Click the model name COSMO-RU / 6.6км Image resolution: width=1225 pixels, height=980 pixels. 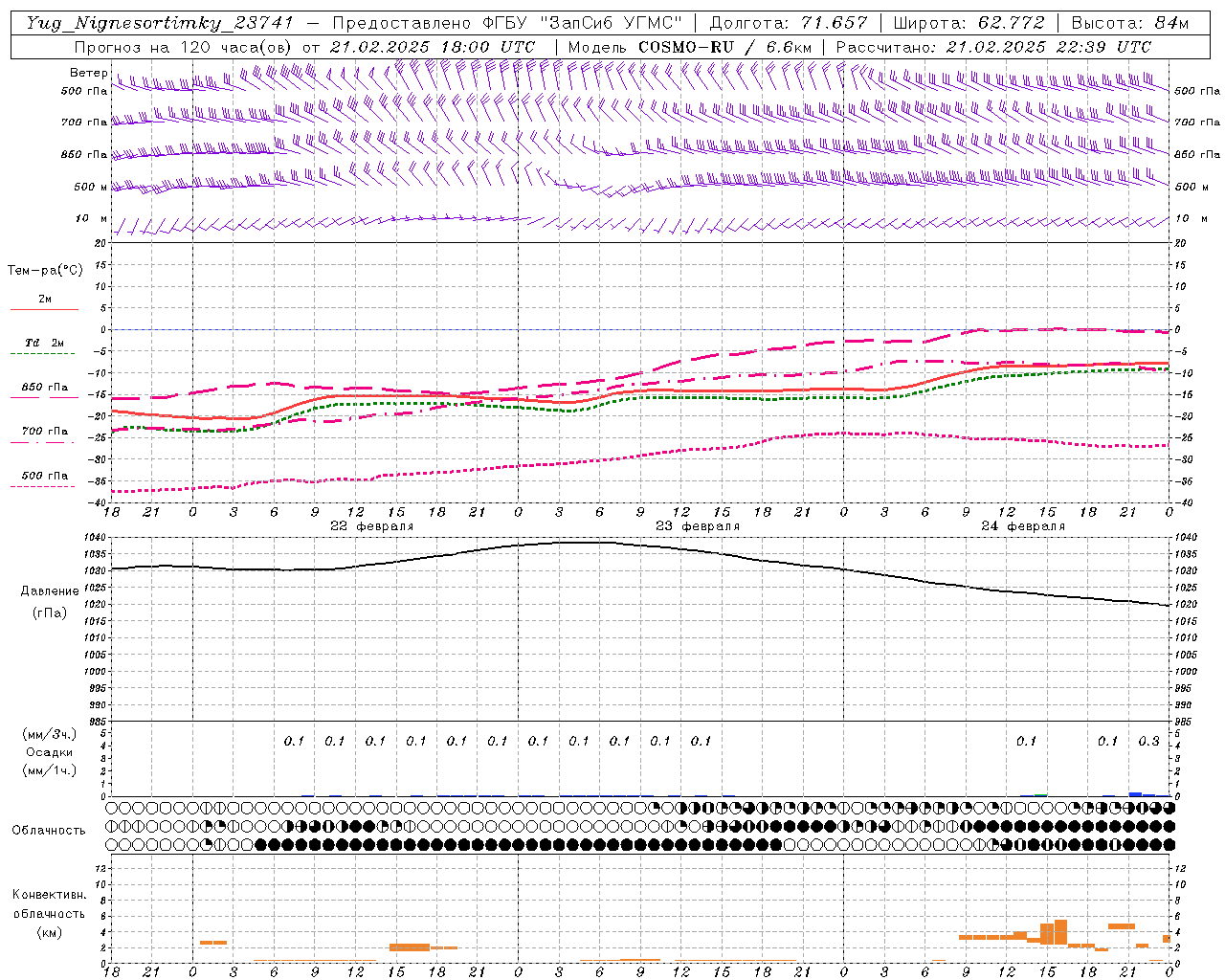pos(725,47)
